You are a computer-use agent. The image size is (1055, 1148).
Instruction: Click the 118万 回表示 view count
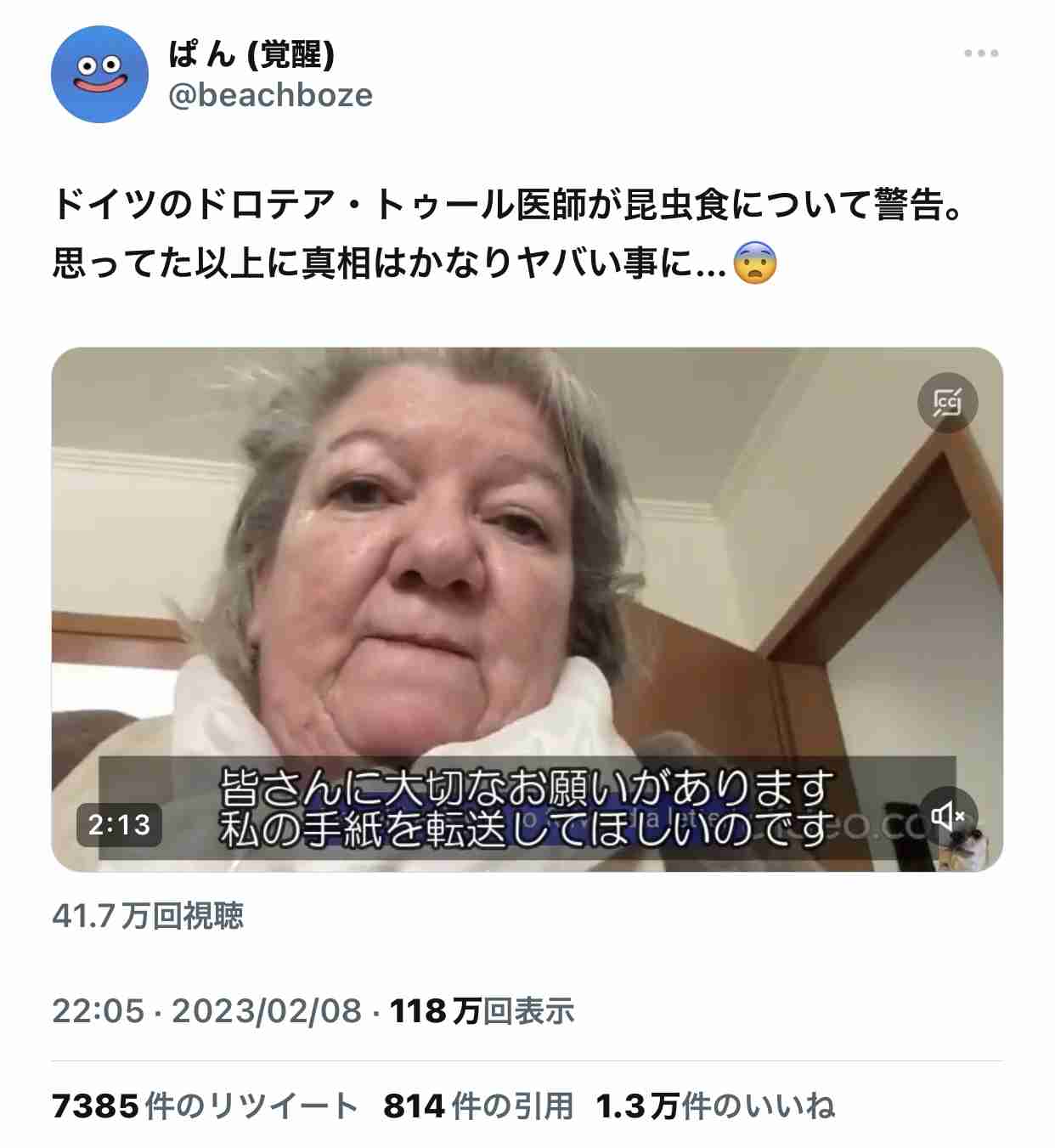coord(482,1011)
